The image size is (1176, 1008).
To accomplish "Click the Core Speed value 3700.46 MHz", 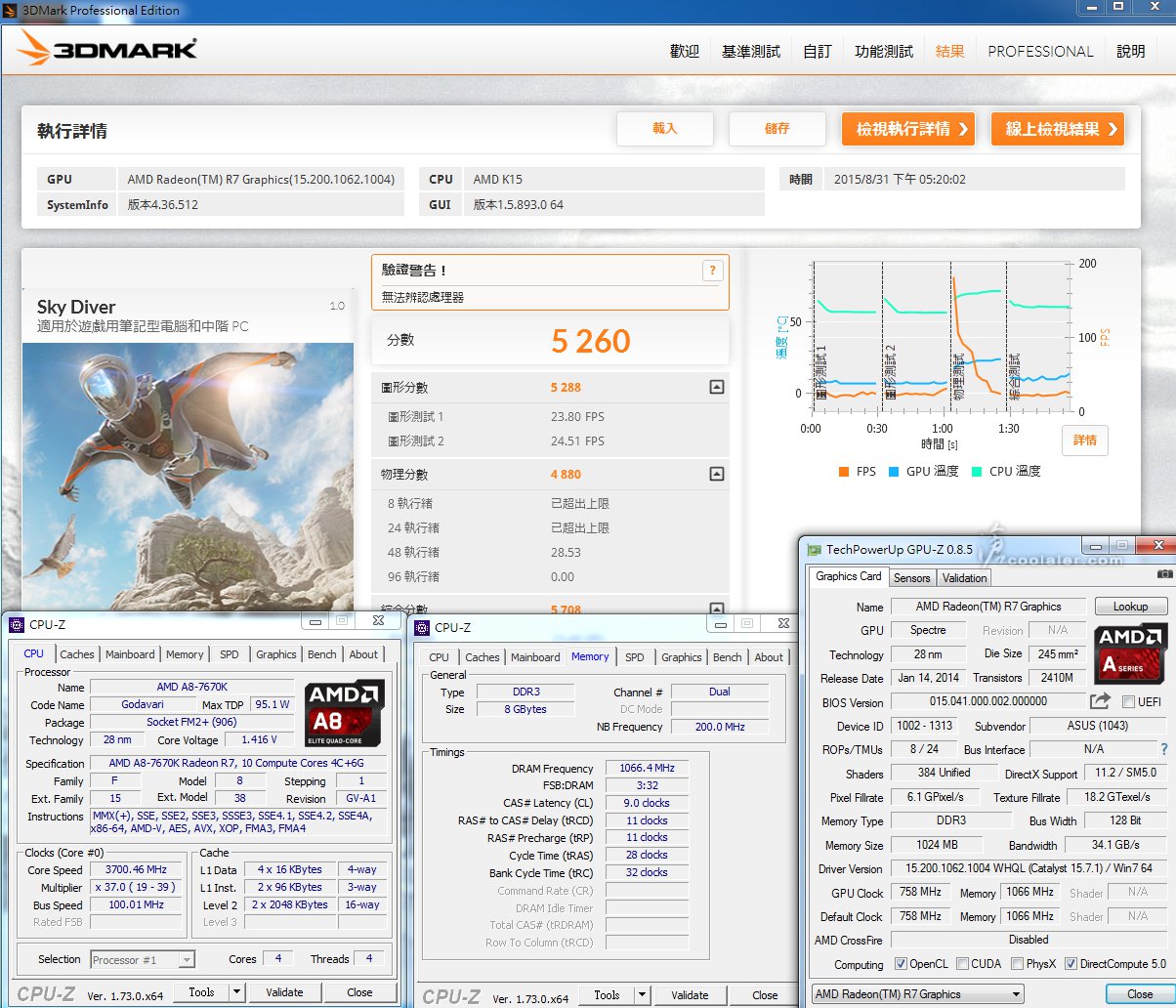I will tap(138, 869).
